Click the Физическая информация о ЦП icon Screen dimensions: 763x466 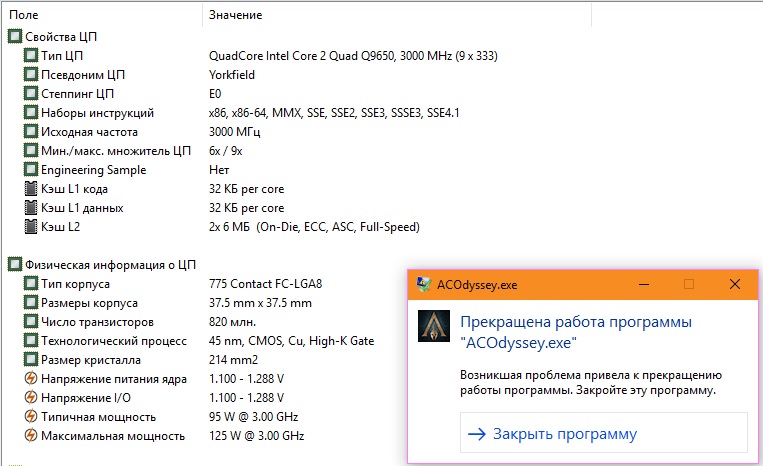pos(14,265)
